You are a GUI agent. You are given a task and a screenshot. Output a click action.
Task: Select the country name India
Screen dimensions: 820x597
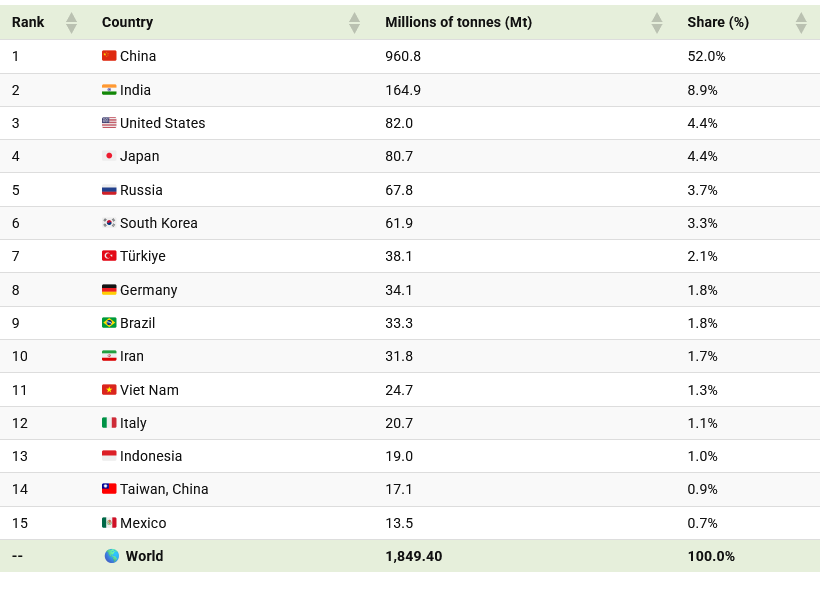pyautogui.click(x=135, y=90)
